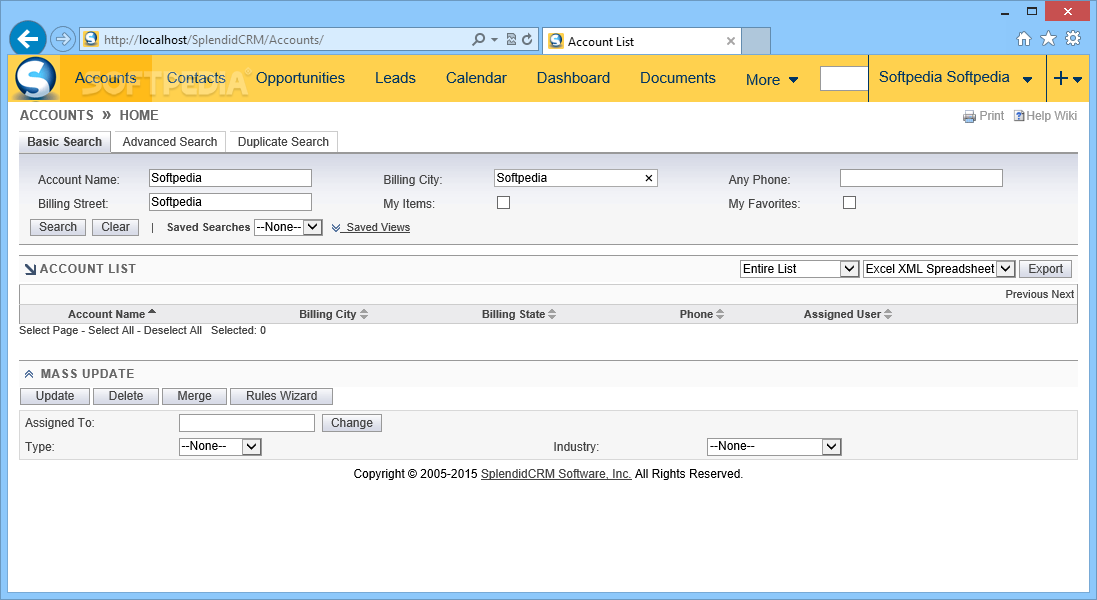The width and height of the screenshot is (1097, 600).
Task: Click the refresh page icon
Action: pos(528,39)
